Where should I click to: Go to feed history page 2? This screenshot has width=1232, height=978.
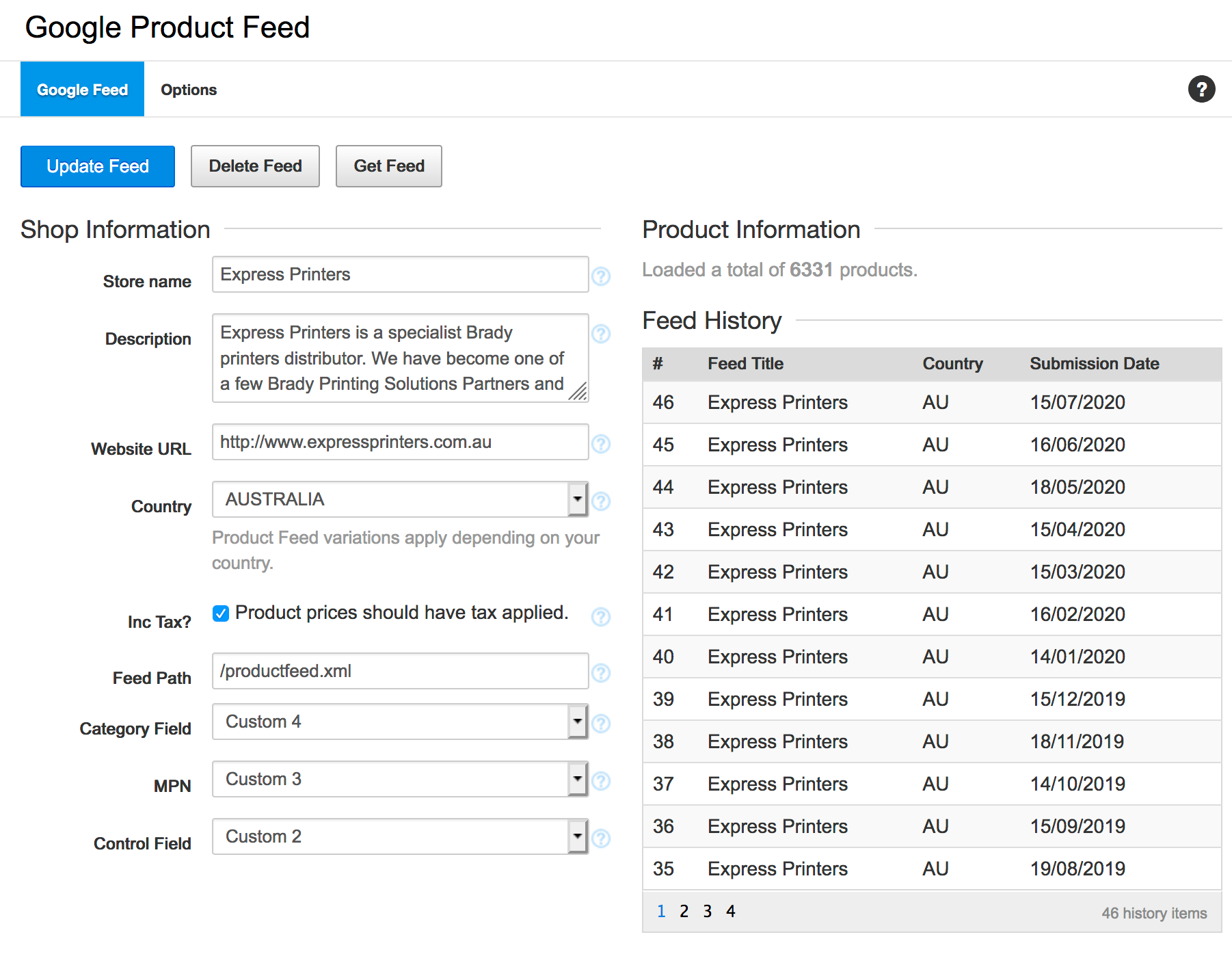[684, 912]
